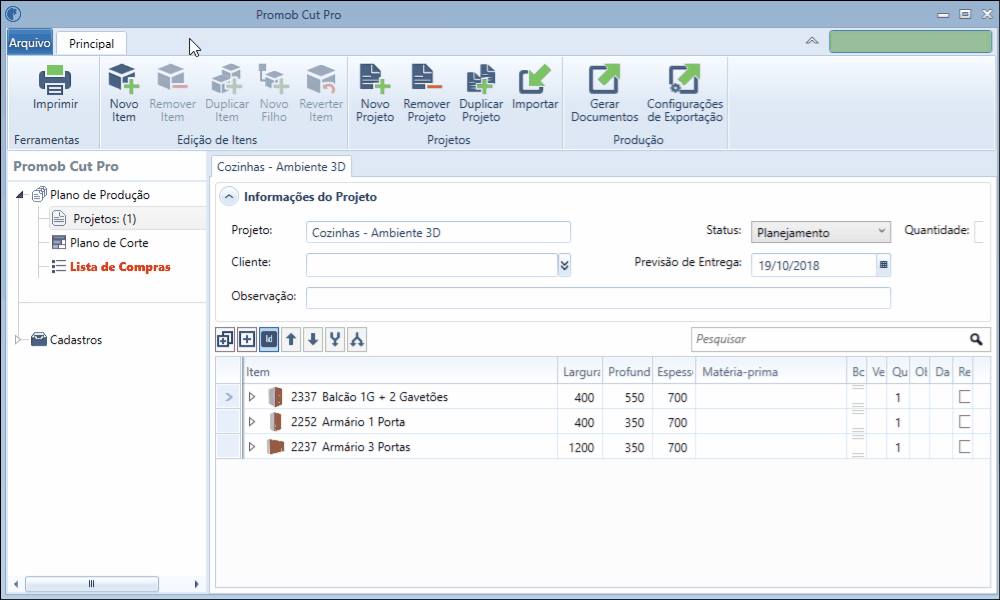Click the sidebar horizontal scrollbar thumb
The width and height of the screenshot is (1000, 600).
91,583
